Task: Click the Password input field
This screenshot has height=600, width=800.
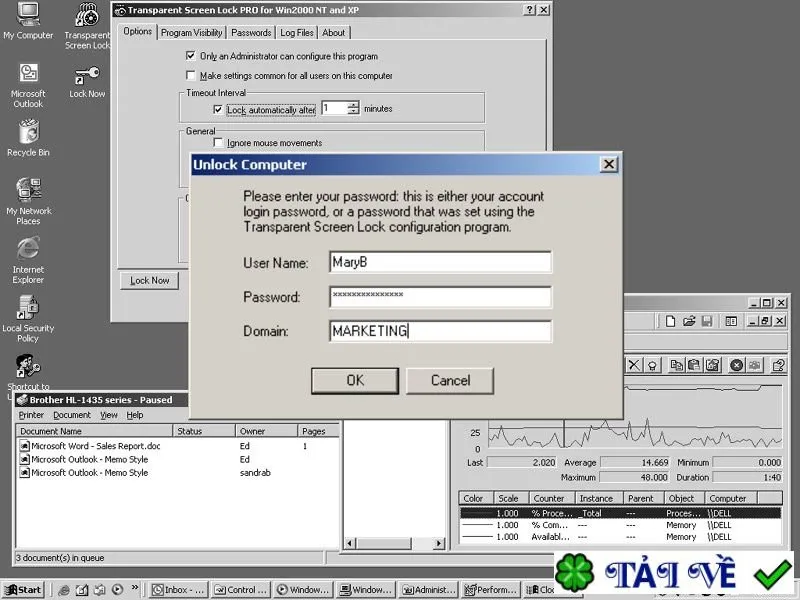Action: coord(440,296)
